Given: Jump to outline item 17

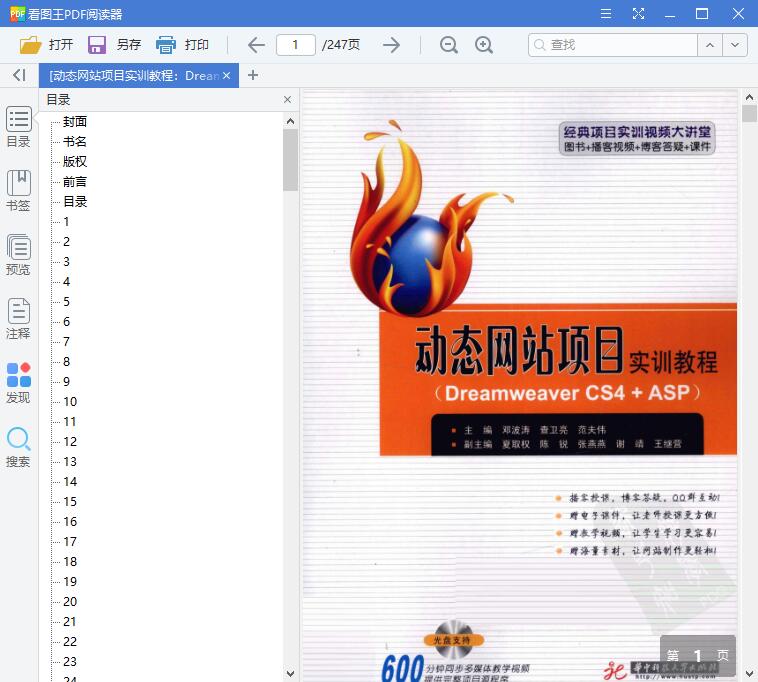Looking at the screenshot, I should click(x=70, y=541).
